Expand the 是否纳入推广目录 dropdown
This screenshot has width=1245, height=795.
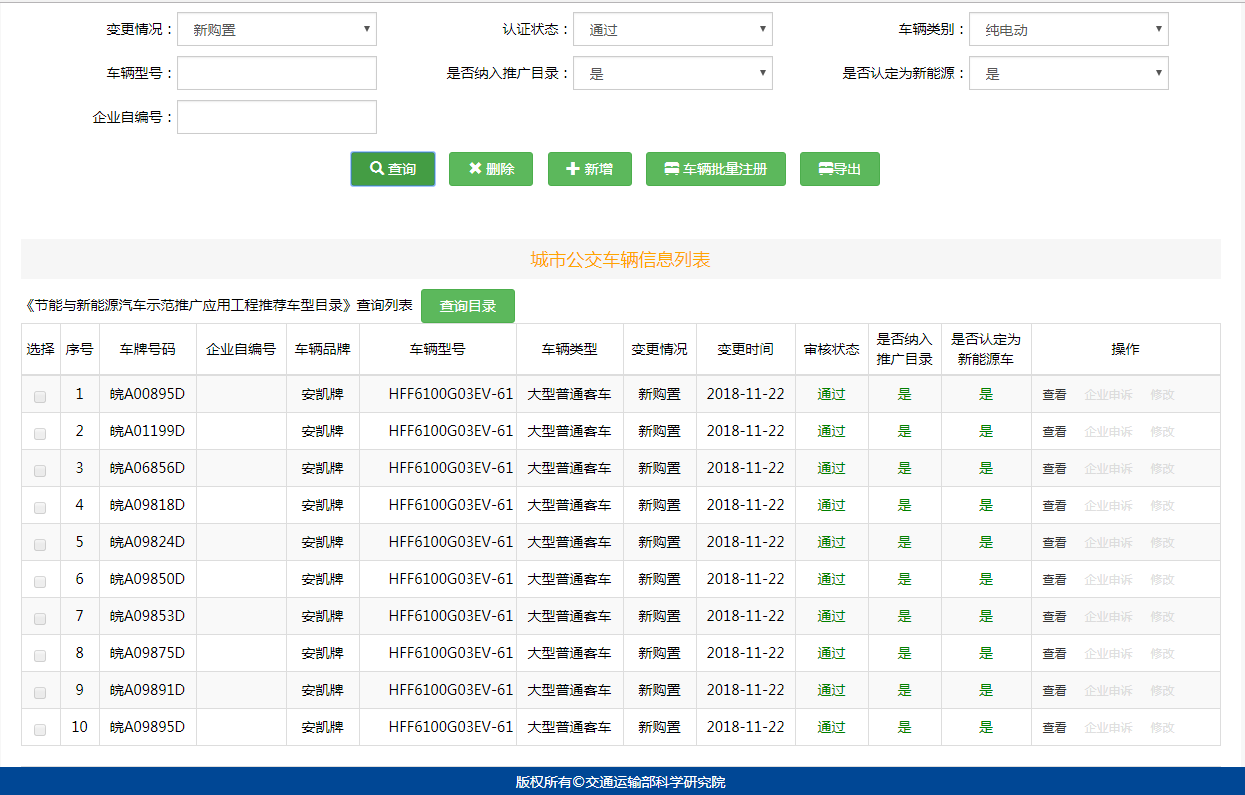tap(672, 73)
